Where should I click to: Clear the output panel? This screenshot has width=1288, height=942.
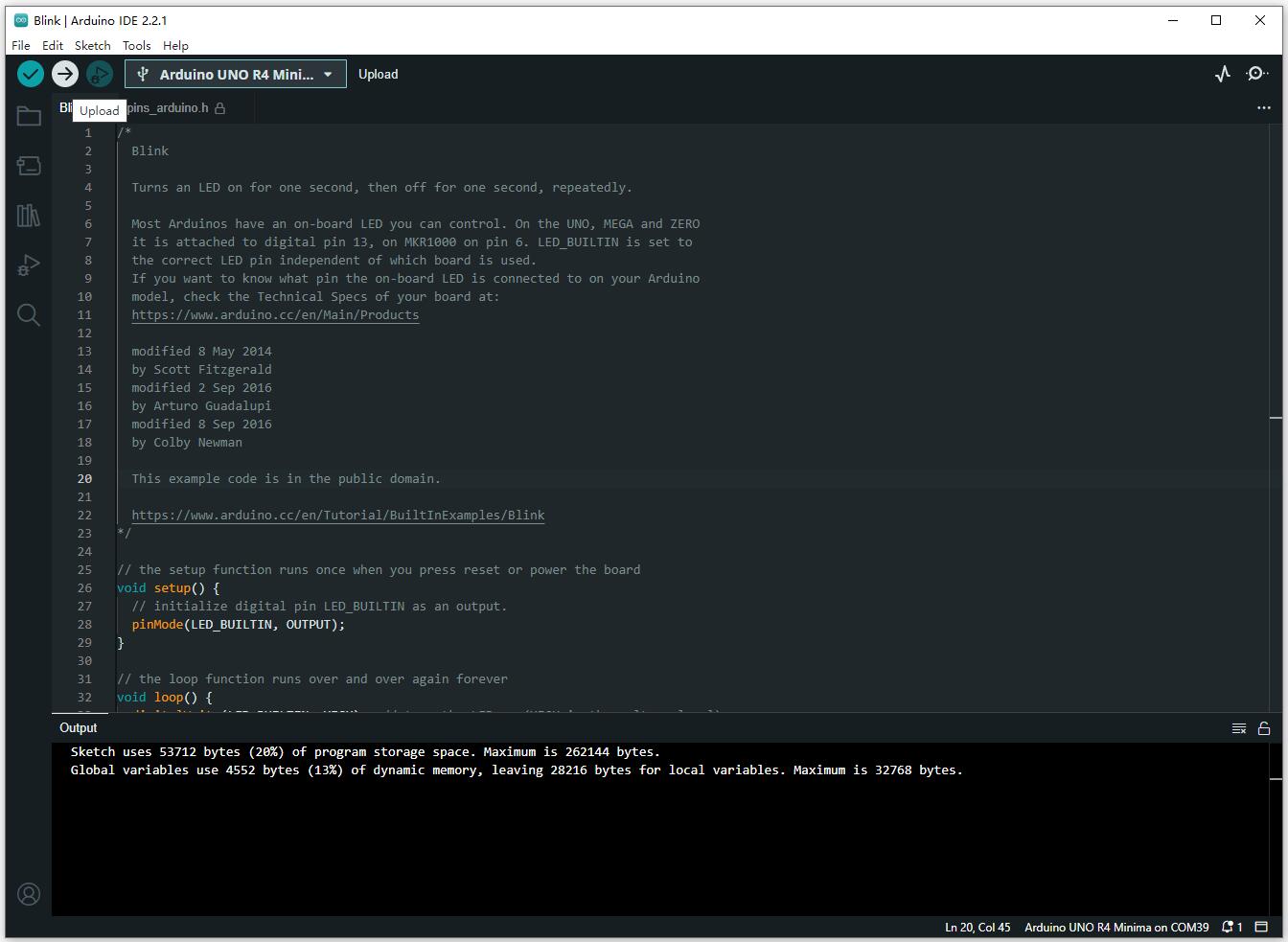coord(1238,728)
